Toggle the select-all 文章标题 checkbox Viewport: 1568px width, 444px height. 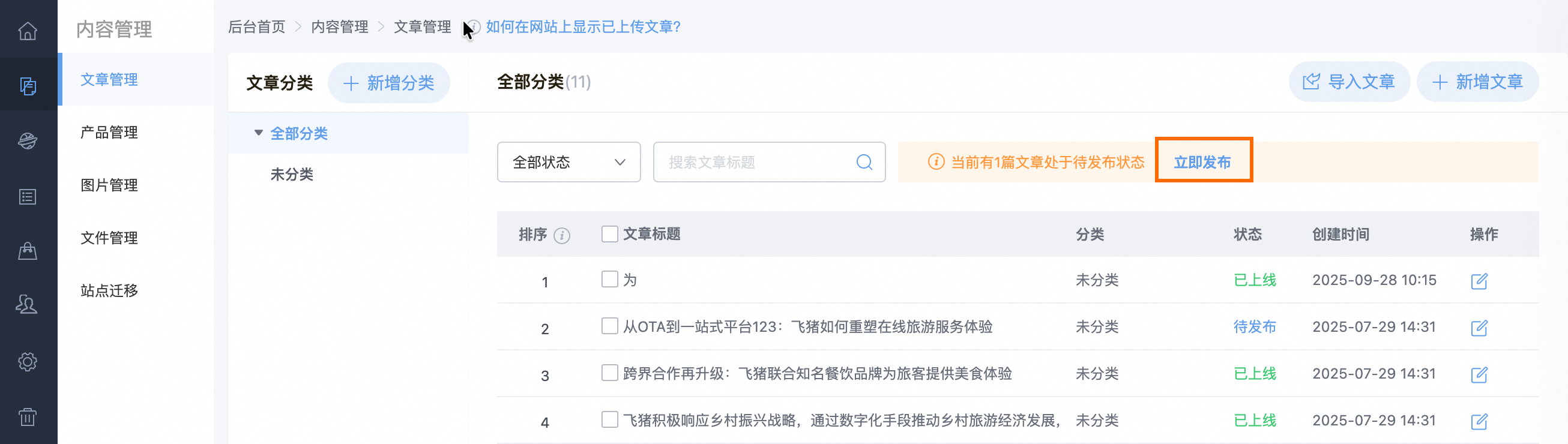click(609, 234)
